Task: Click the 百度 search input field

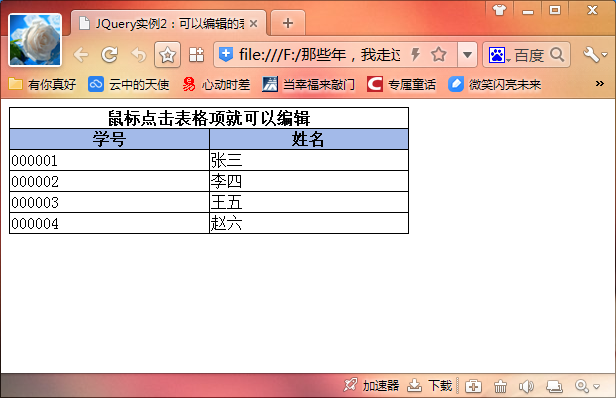Action: coord(529,55)
